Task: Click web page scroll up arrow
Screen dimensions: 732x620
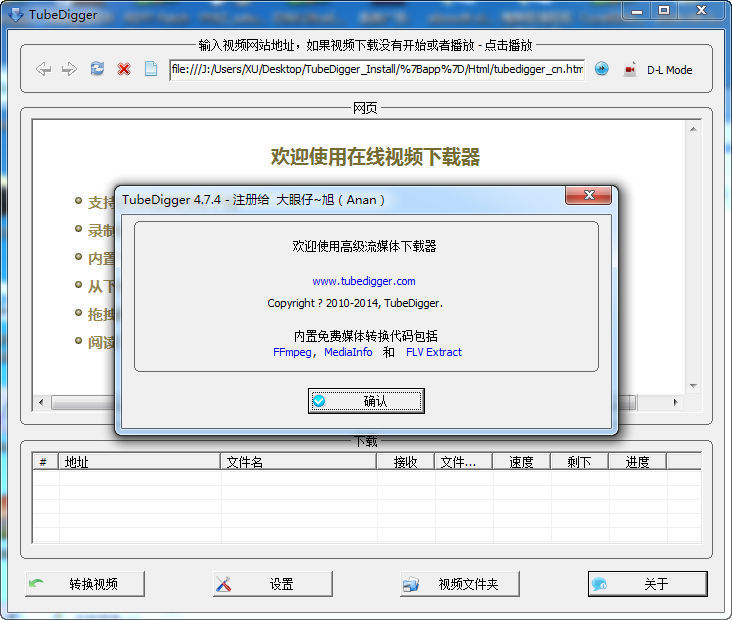Action: click(x=693, y=129)
